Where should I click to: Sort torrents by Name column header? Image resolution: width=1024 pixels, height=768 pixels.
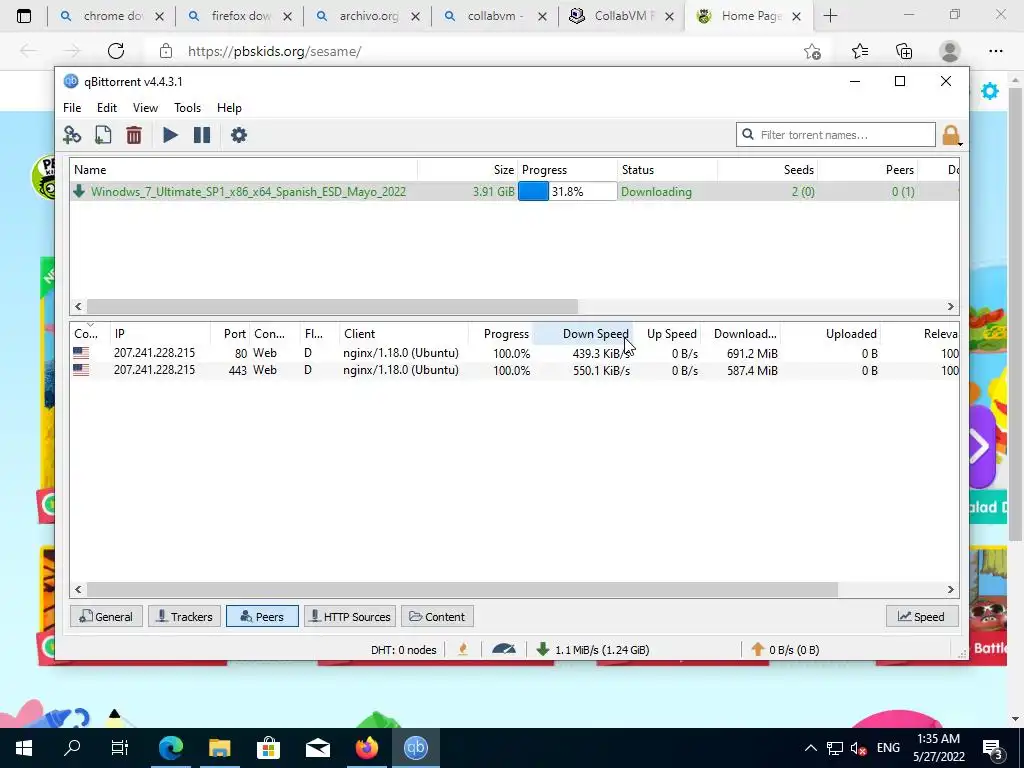click(244, 170)
